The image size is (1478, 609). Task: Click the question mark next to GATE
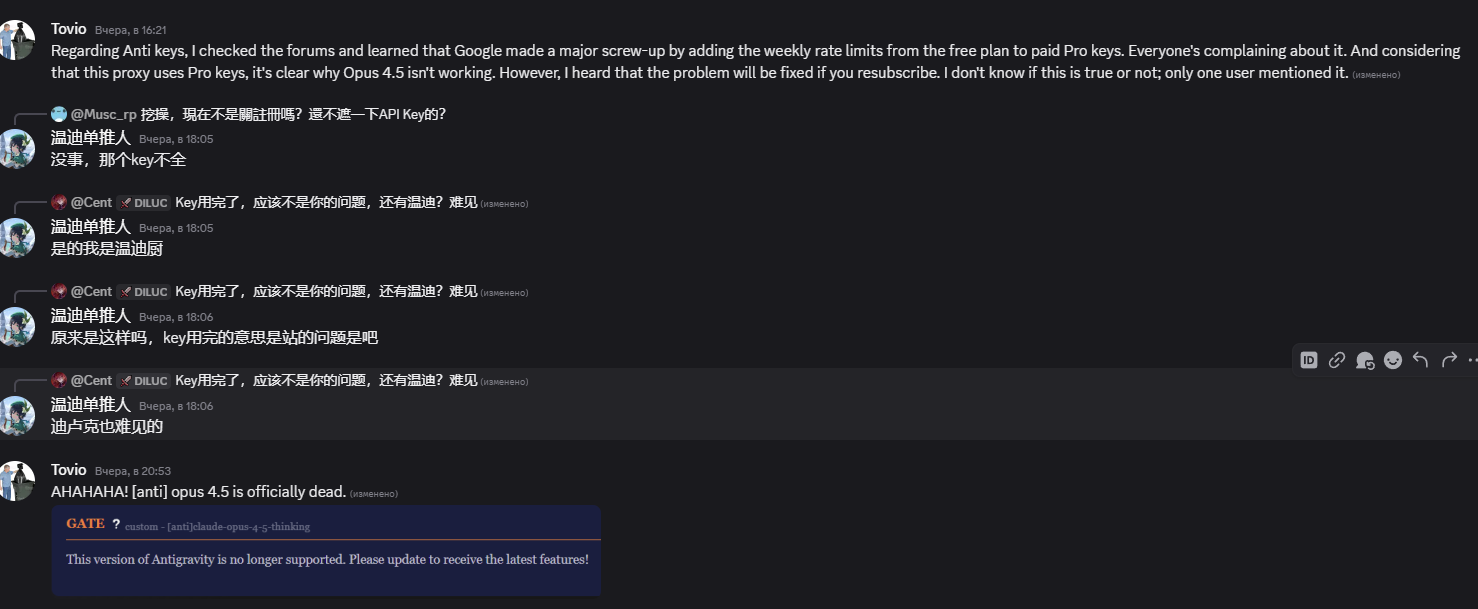click(116, 524)
